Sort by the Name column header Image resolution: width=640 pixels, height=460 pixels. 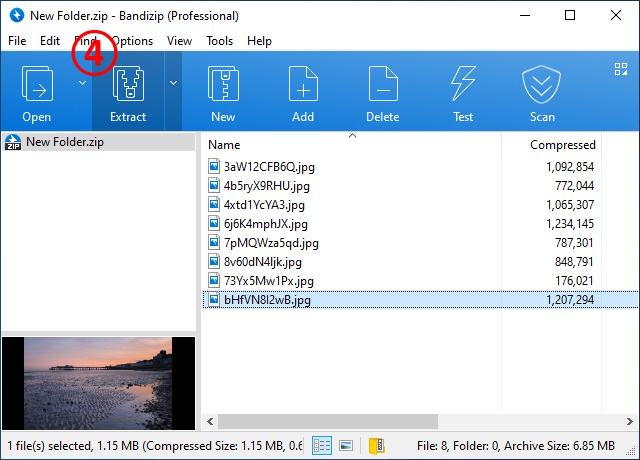tap(225, 145)
